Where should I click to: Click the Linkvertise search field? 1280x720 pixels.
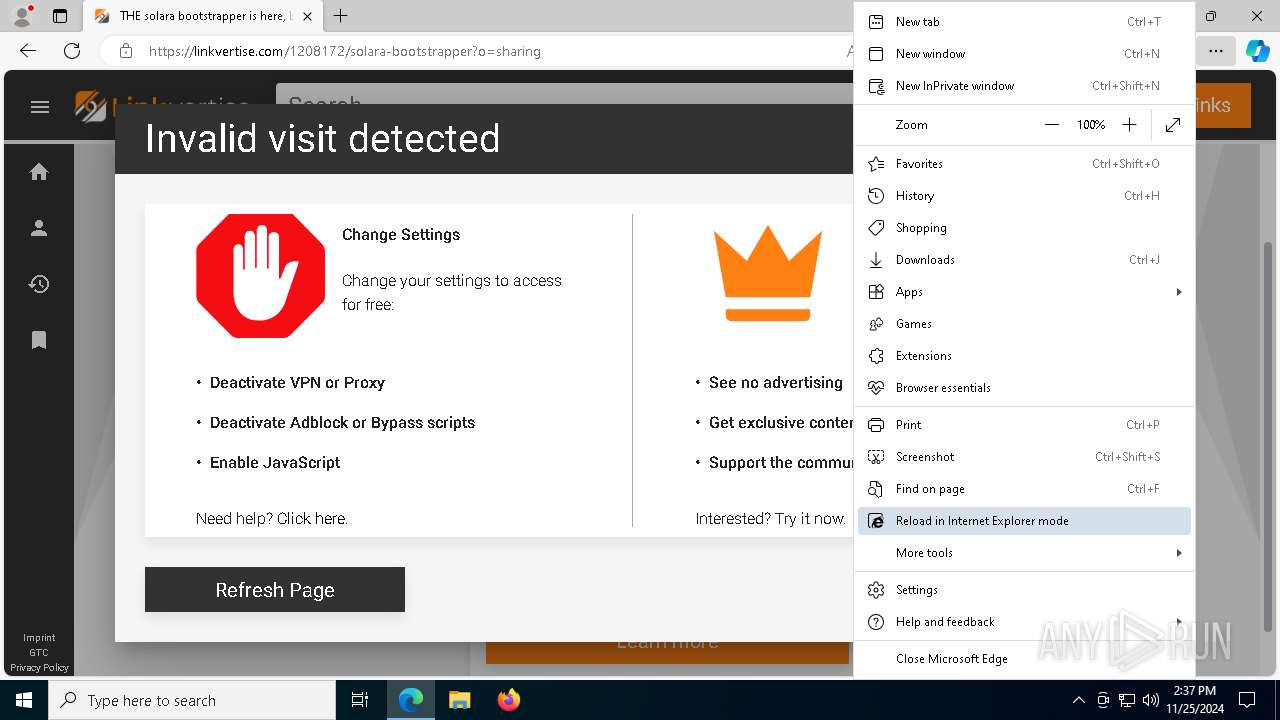(x=565, y=104)
